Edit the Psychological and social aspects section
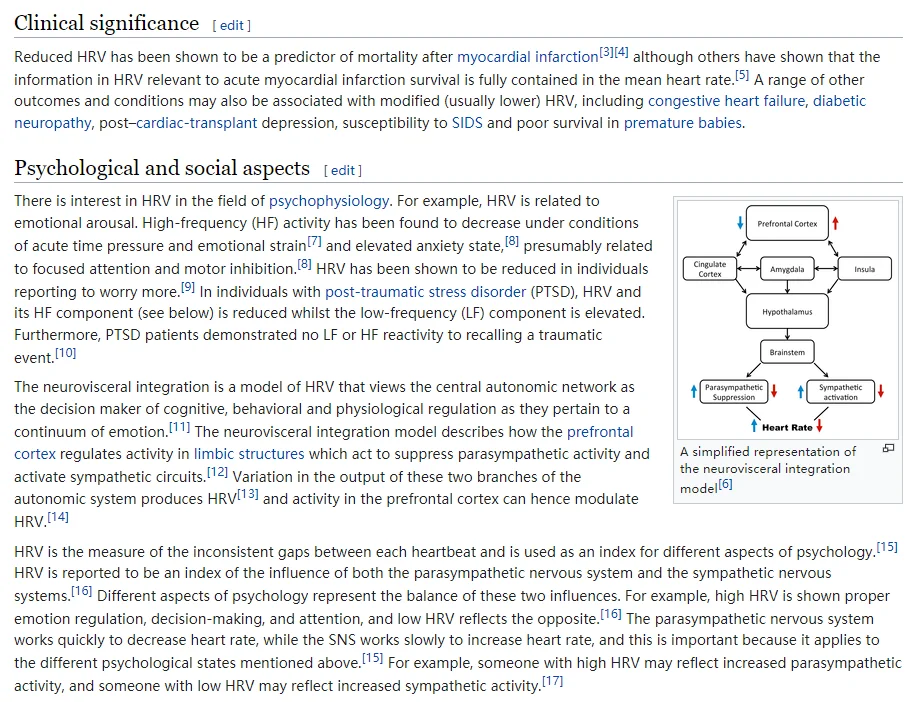The height and width of the screenshot is (702, 916). tap(343, 171)
